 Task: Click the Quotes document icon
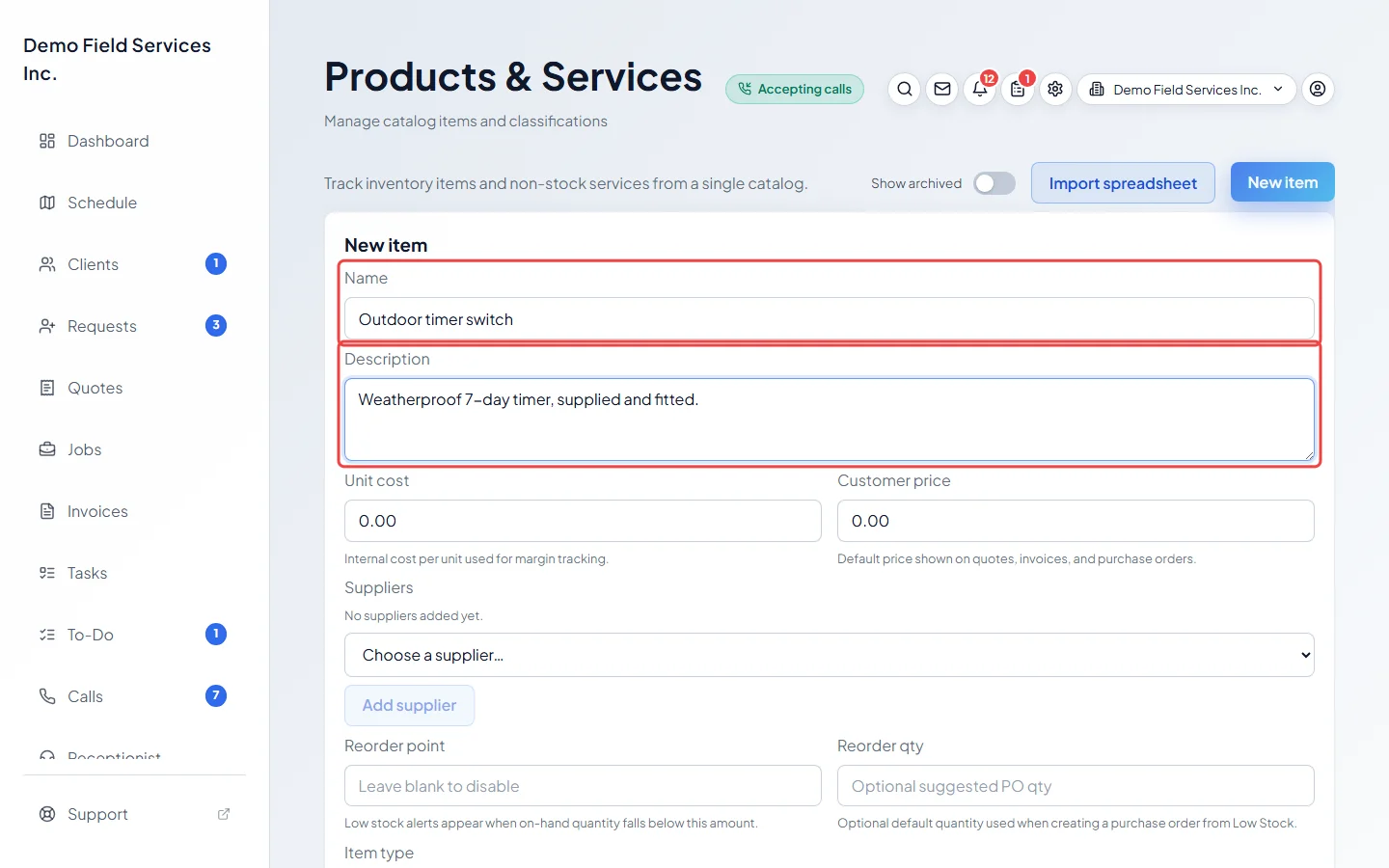(47, 388)
